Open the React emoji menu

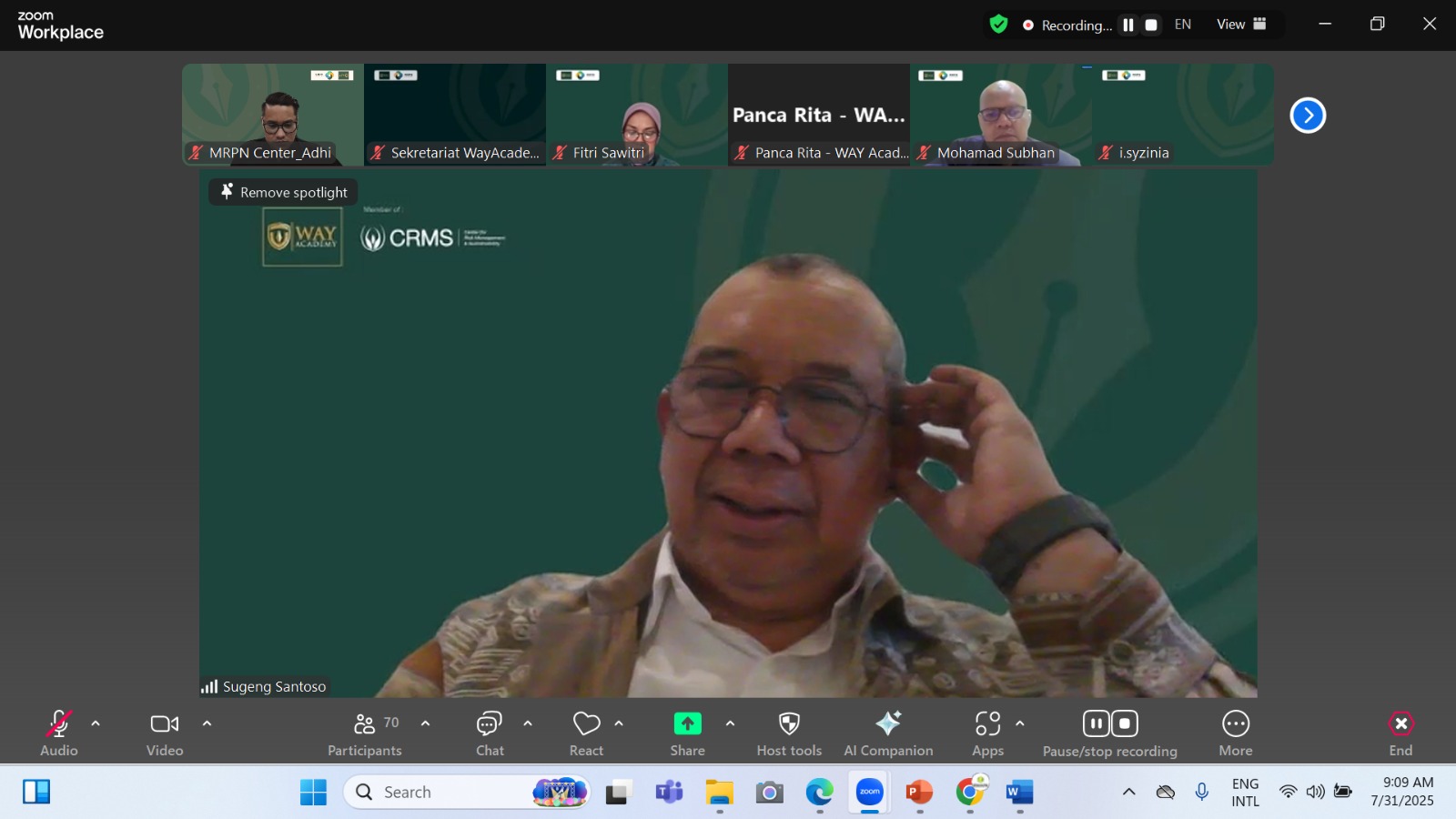(x=587, y=733)
